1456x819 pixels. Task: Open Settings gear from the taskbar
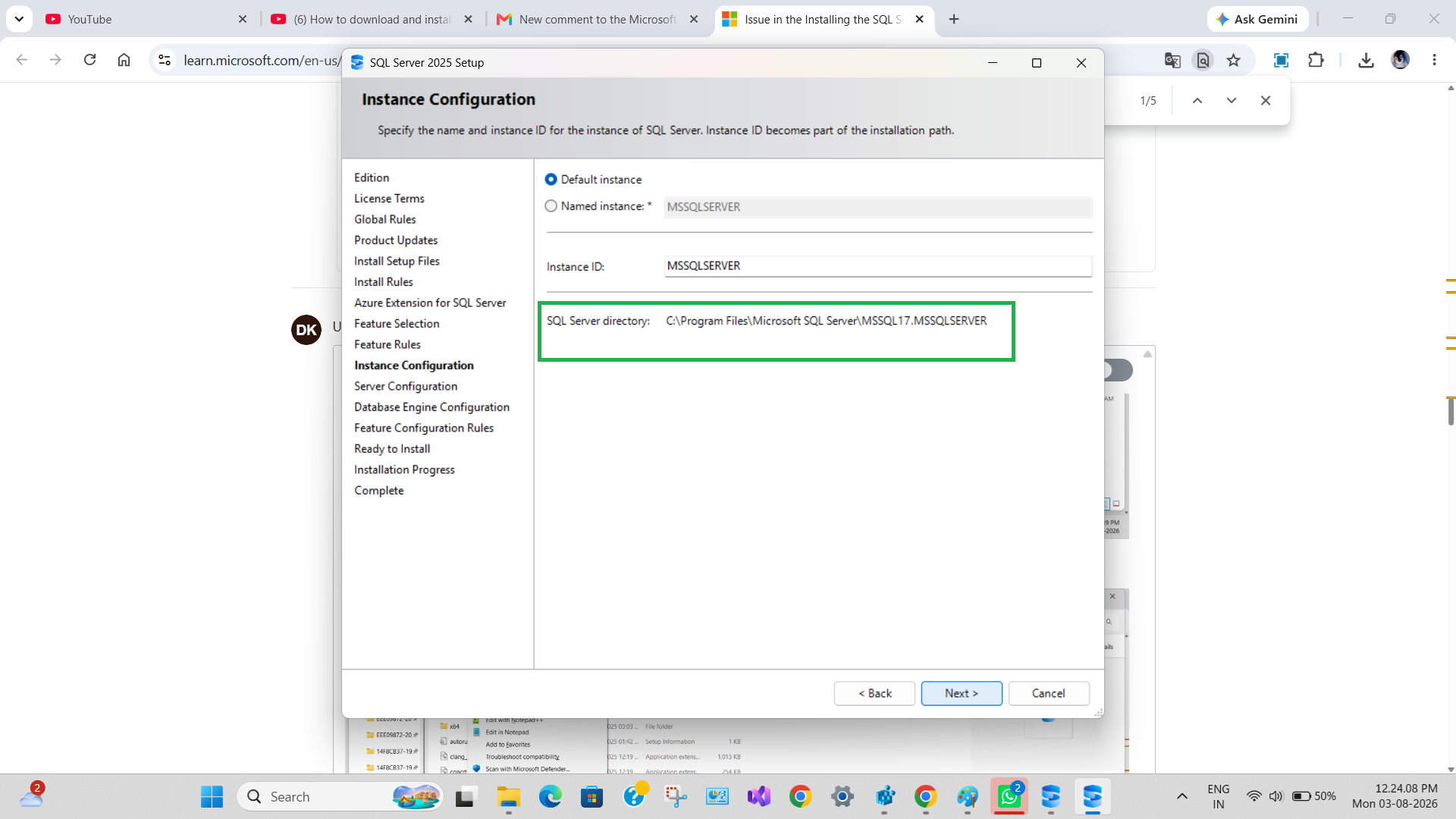(842, 796)
